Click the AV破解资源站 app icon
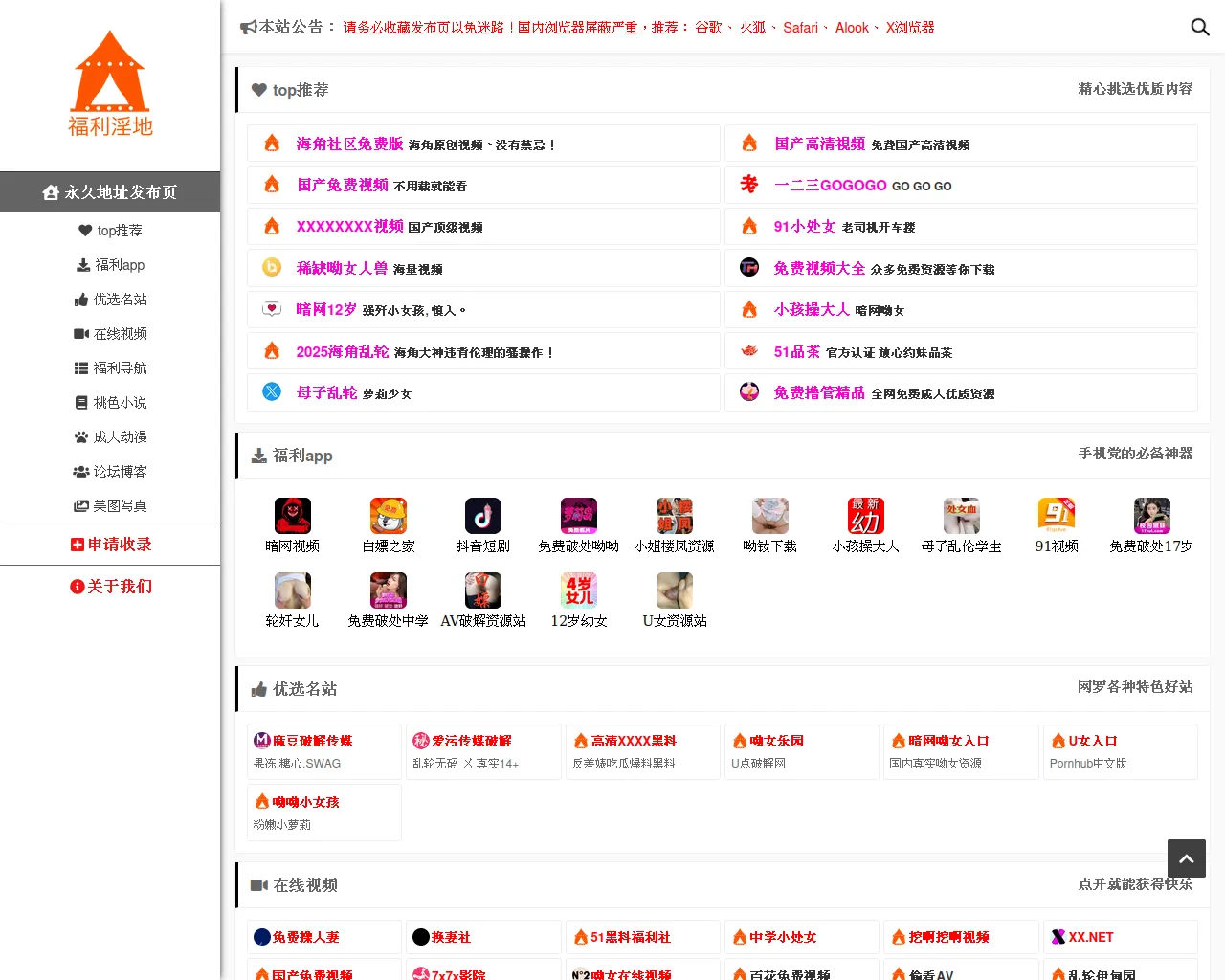Screen dimensions: 1225x980 point(483,590)
